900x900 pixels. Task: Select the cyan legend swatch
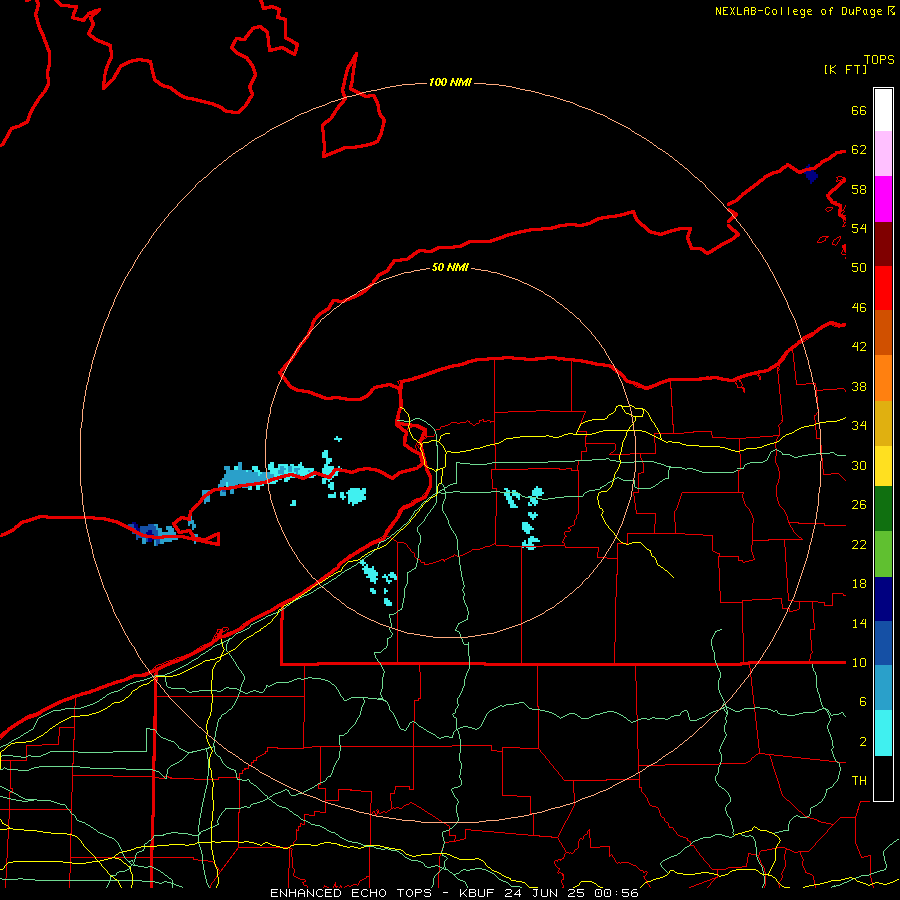click(x=883, y=733)
